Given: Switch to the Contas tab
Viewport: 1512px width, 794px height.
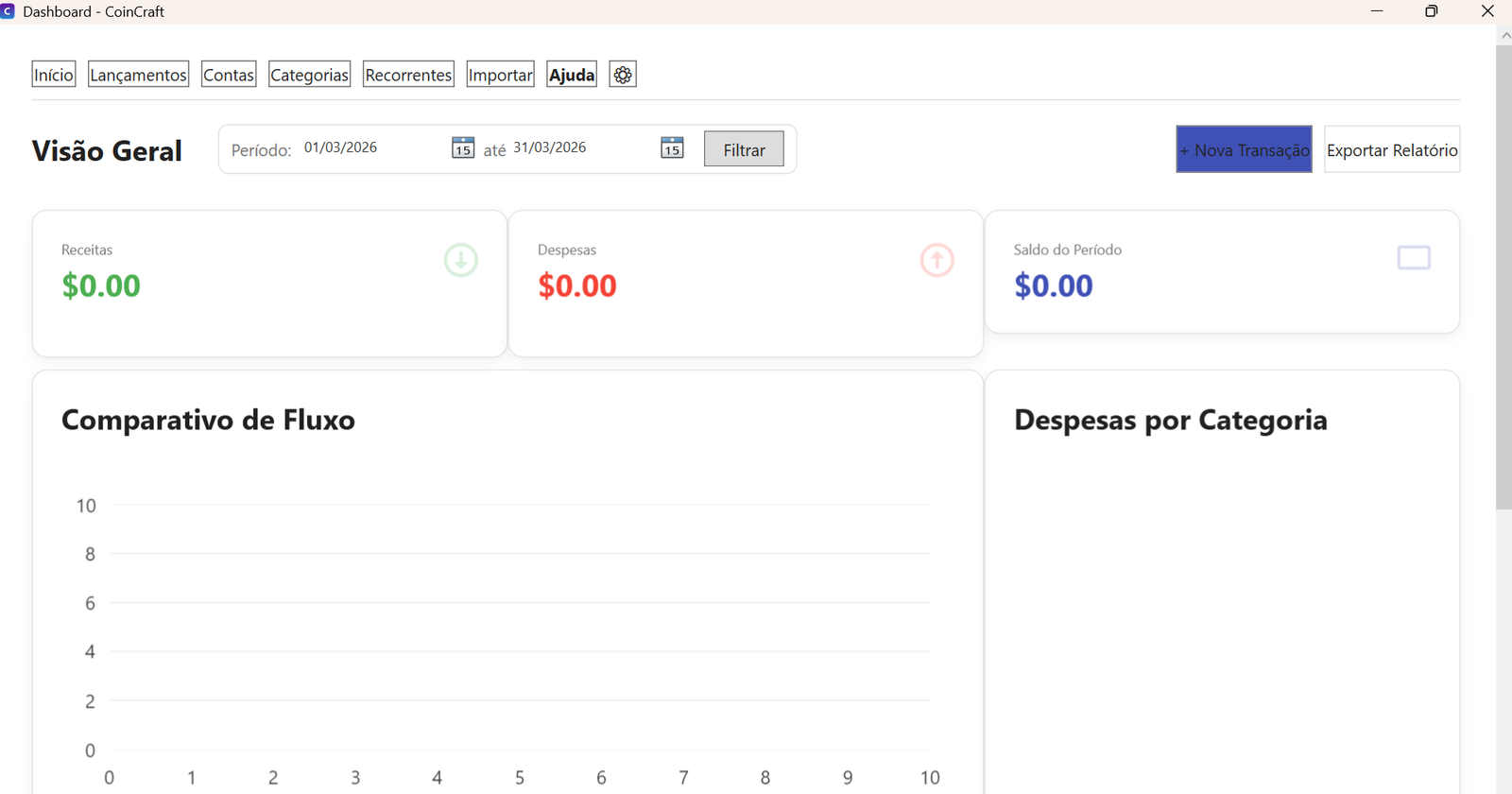Looking at the screenshot, I should pyautogui.click(x=229, y=75).
